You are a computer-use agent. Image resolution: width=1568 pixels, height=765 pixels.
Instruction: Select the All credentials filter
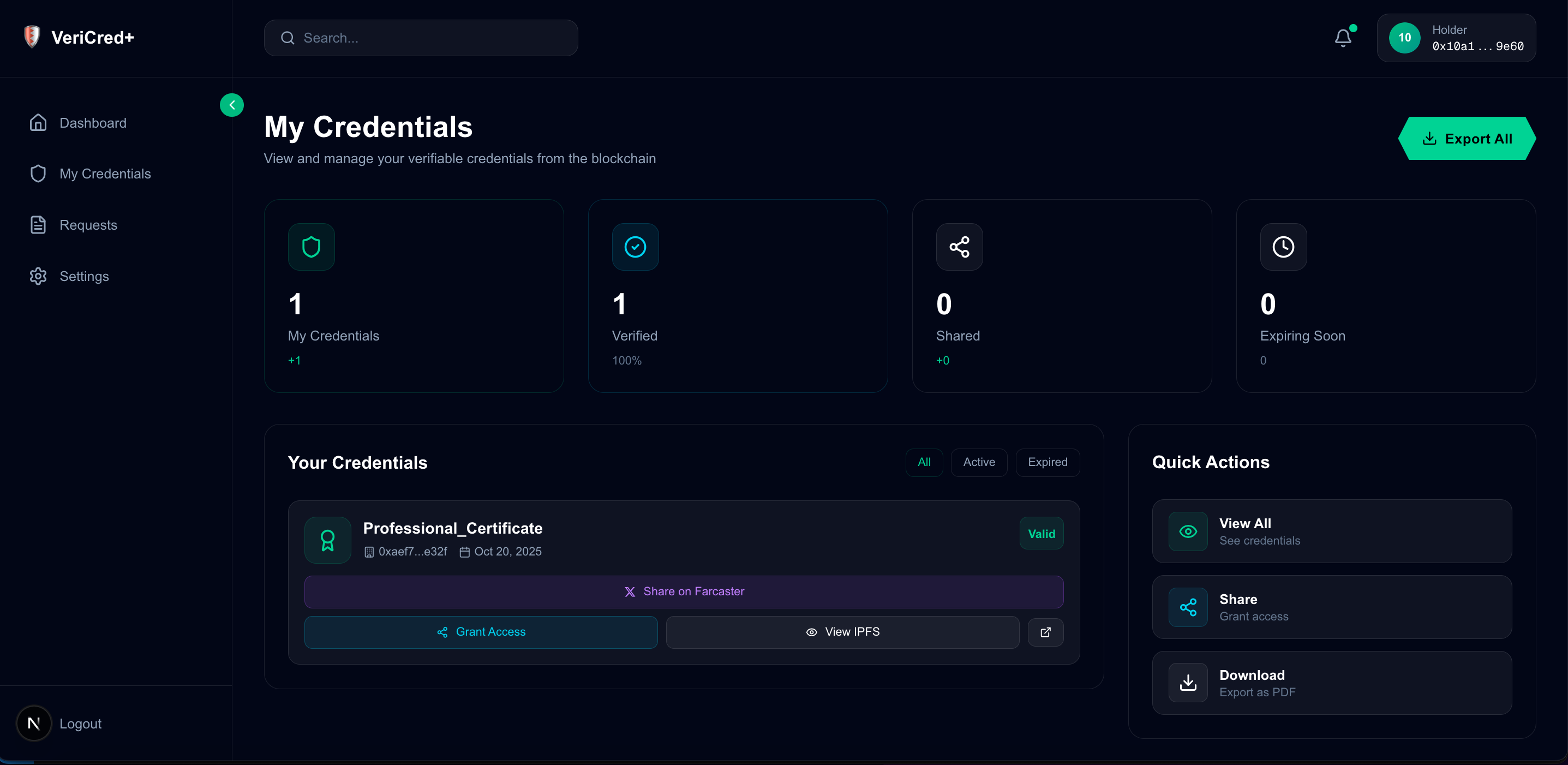tap(923, 463)
